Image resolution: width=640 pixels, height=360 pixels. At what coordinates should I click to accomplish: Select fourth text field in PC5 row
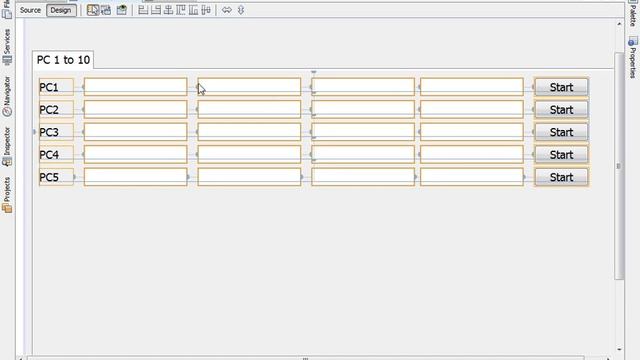pos(472,177)
